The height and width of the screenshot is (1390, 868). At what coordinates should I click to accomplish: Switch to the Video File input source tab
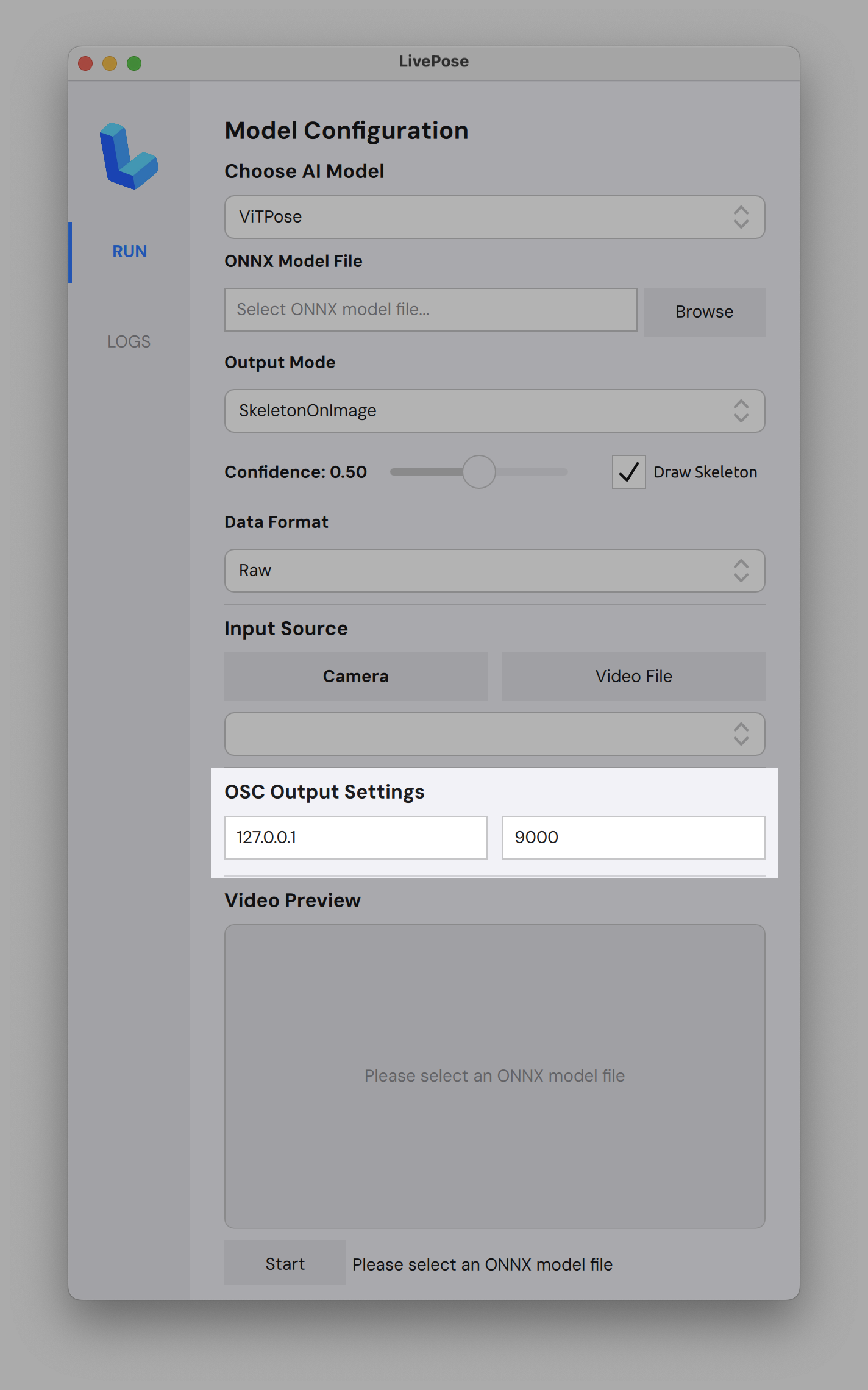[x=633, y=676]
